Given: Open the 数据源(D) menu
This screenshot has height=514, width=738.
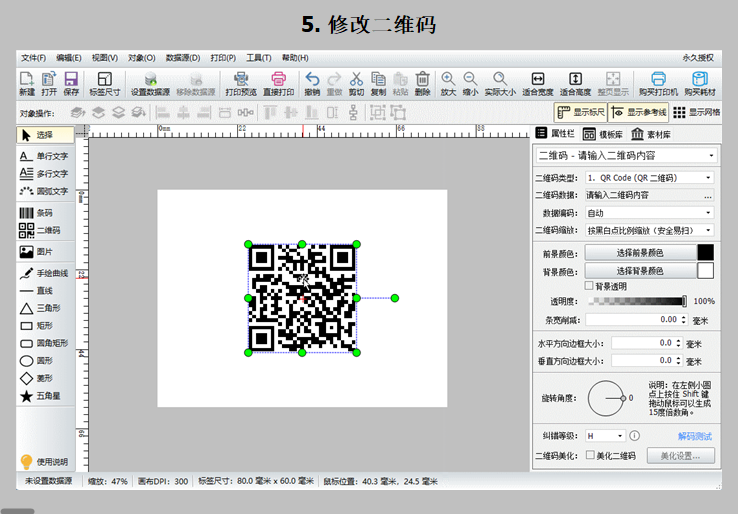Looking at the screenshot, I should coord(183,58).
